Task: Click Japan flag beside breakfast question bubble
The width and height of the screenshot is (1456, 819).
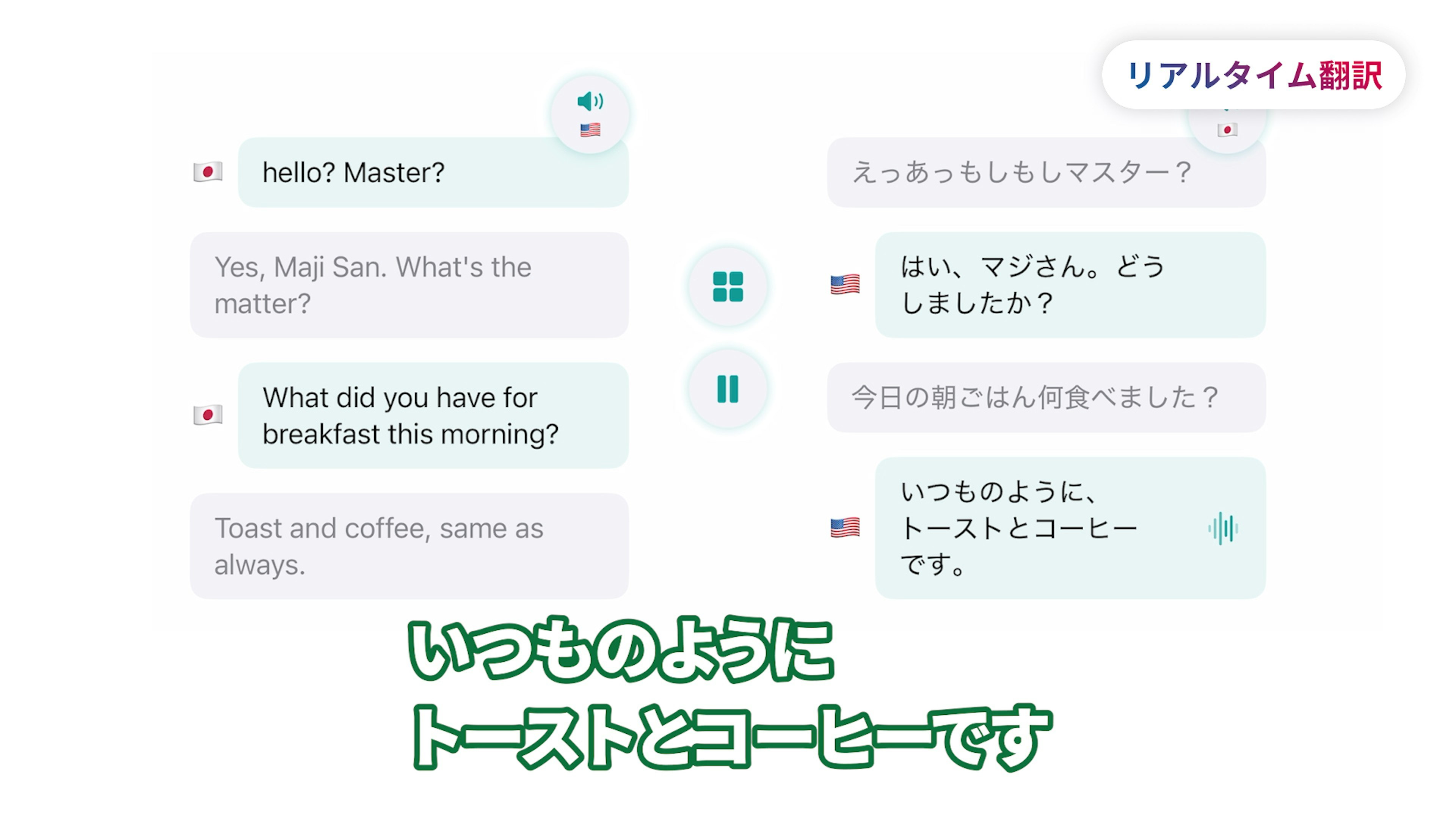Action: tap(208, 415)
